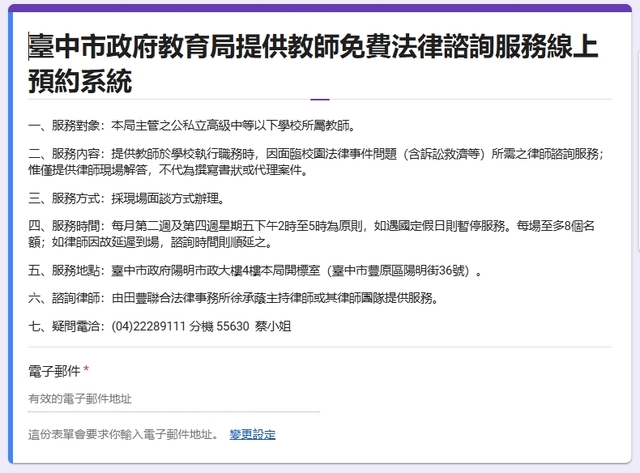
Task: Click the red required asterisk beside 電子郵件
Action: coord(86,370)
